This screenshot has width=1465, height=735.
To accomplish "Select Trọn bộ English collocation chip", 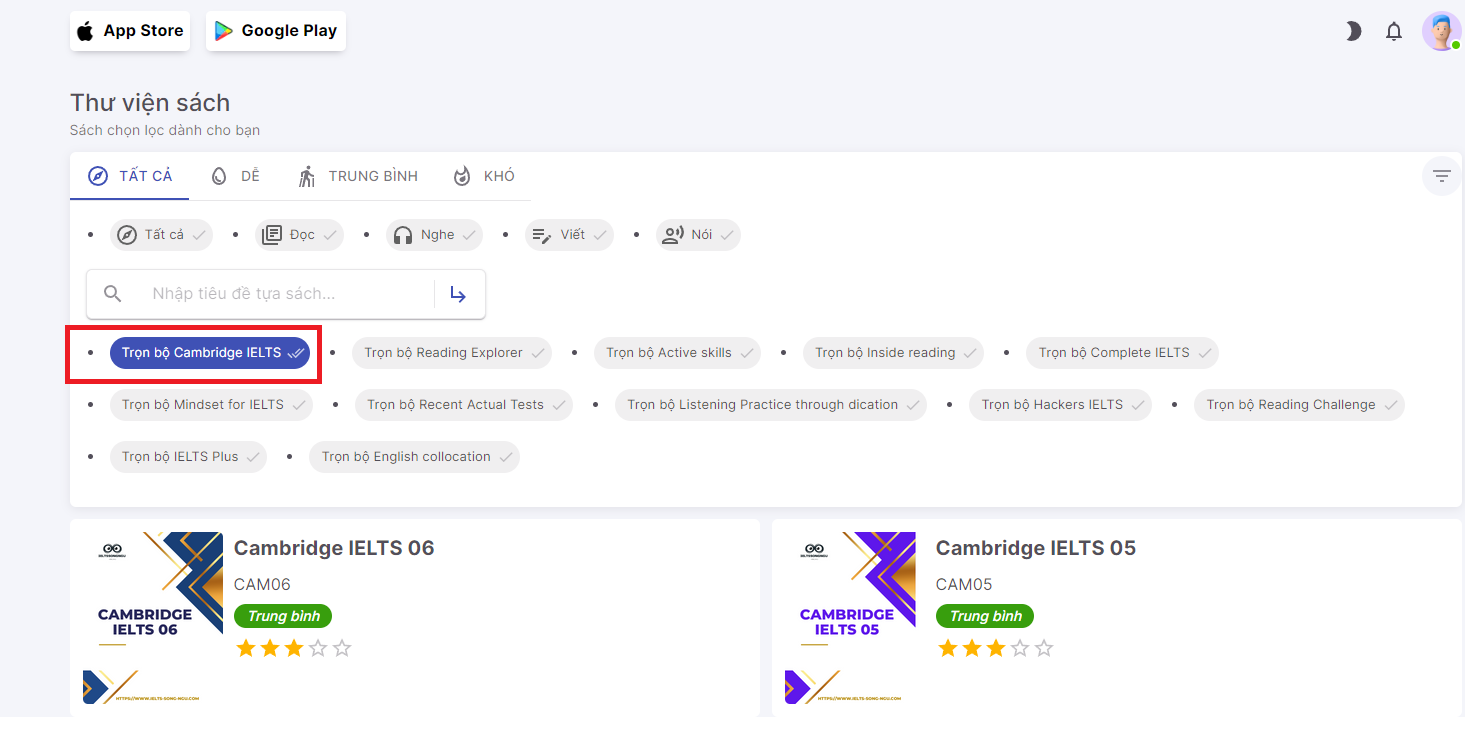I will 414,457.
